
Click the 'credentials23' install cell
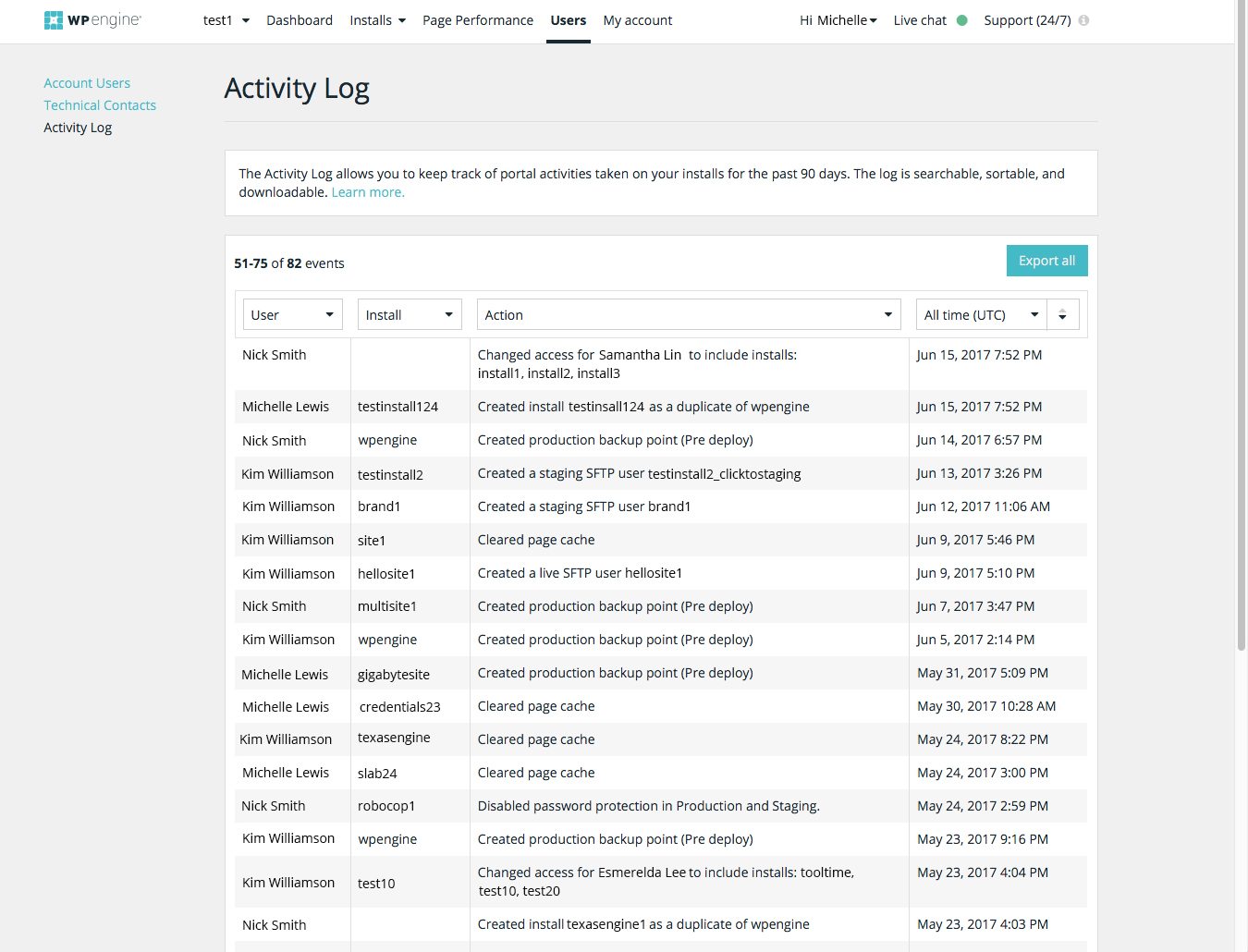point(400,707)
